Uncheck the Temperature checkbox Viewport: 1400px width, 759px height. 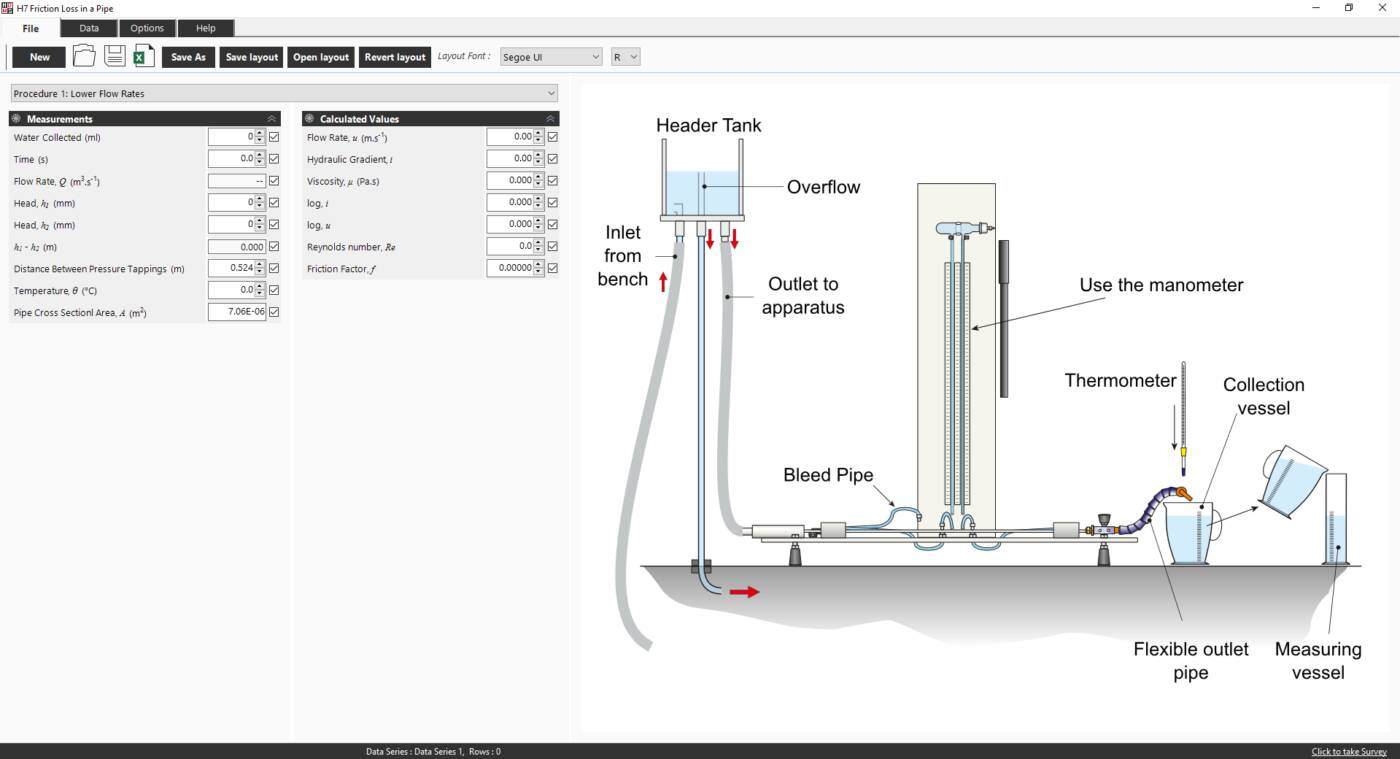click(274, 290)
